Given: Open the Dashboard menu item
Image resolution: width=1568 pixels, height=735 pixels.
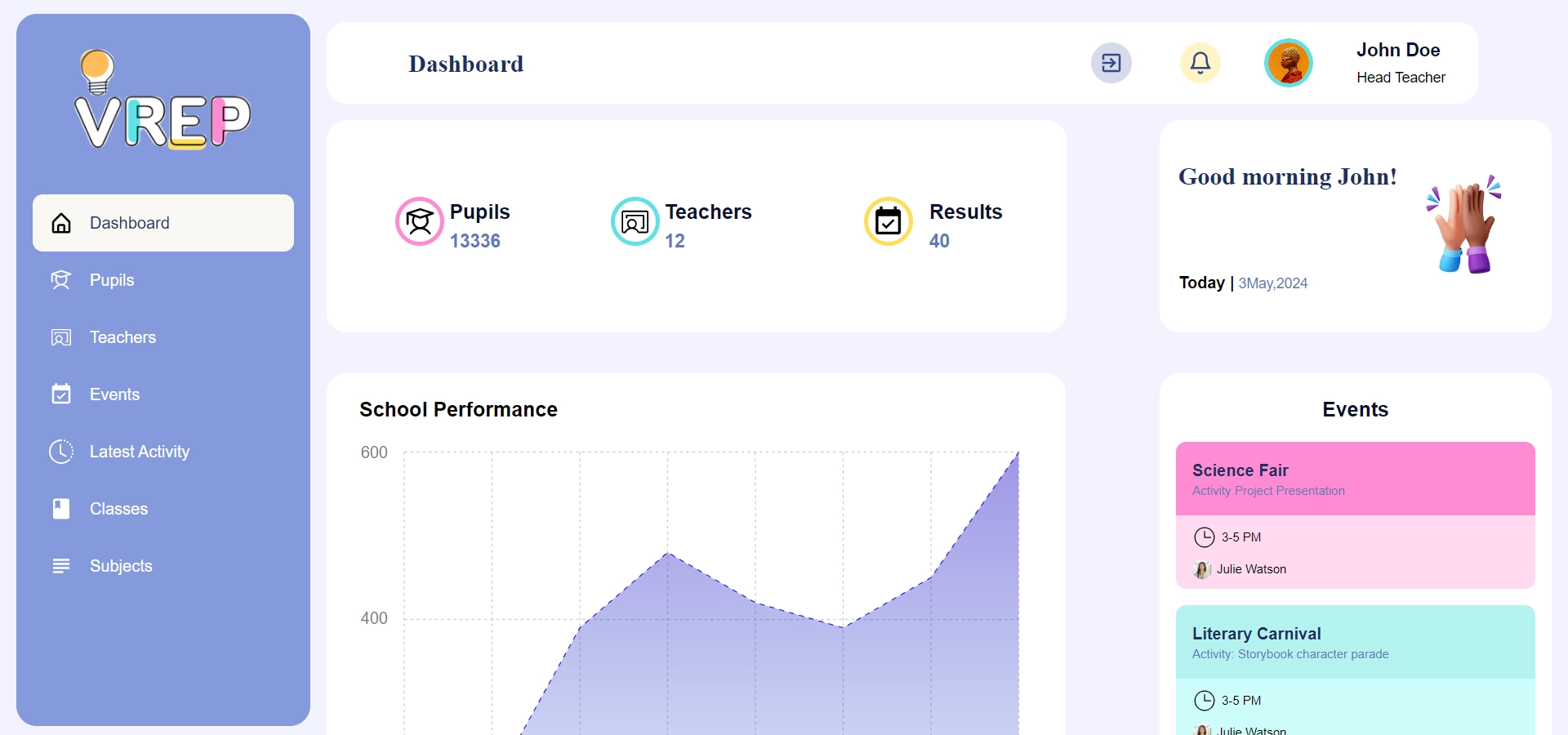Looking at the screenshot, I should coord(163,223).
